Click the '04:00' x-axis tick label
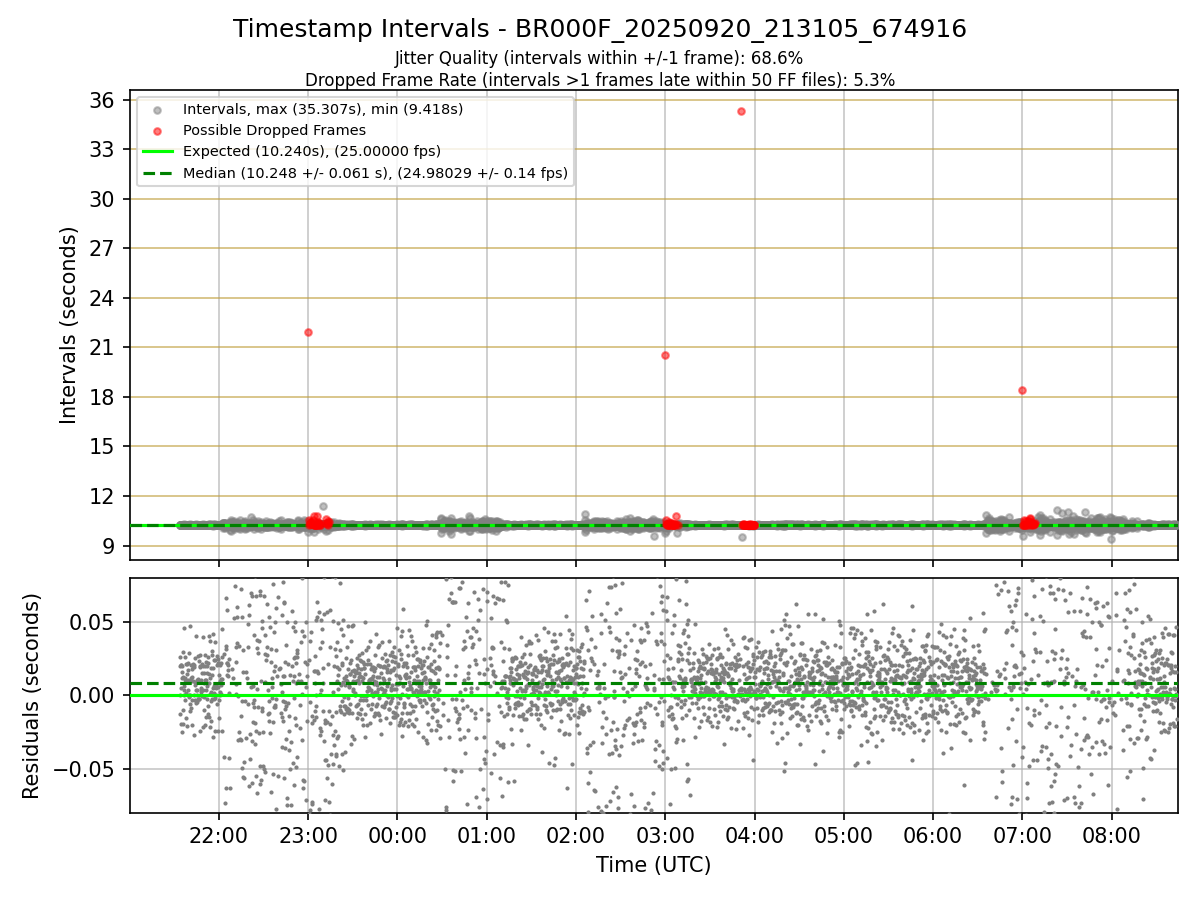1200x900 pixels. pyautogui.click(x=754, y=837)
